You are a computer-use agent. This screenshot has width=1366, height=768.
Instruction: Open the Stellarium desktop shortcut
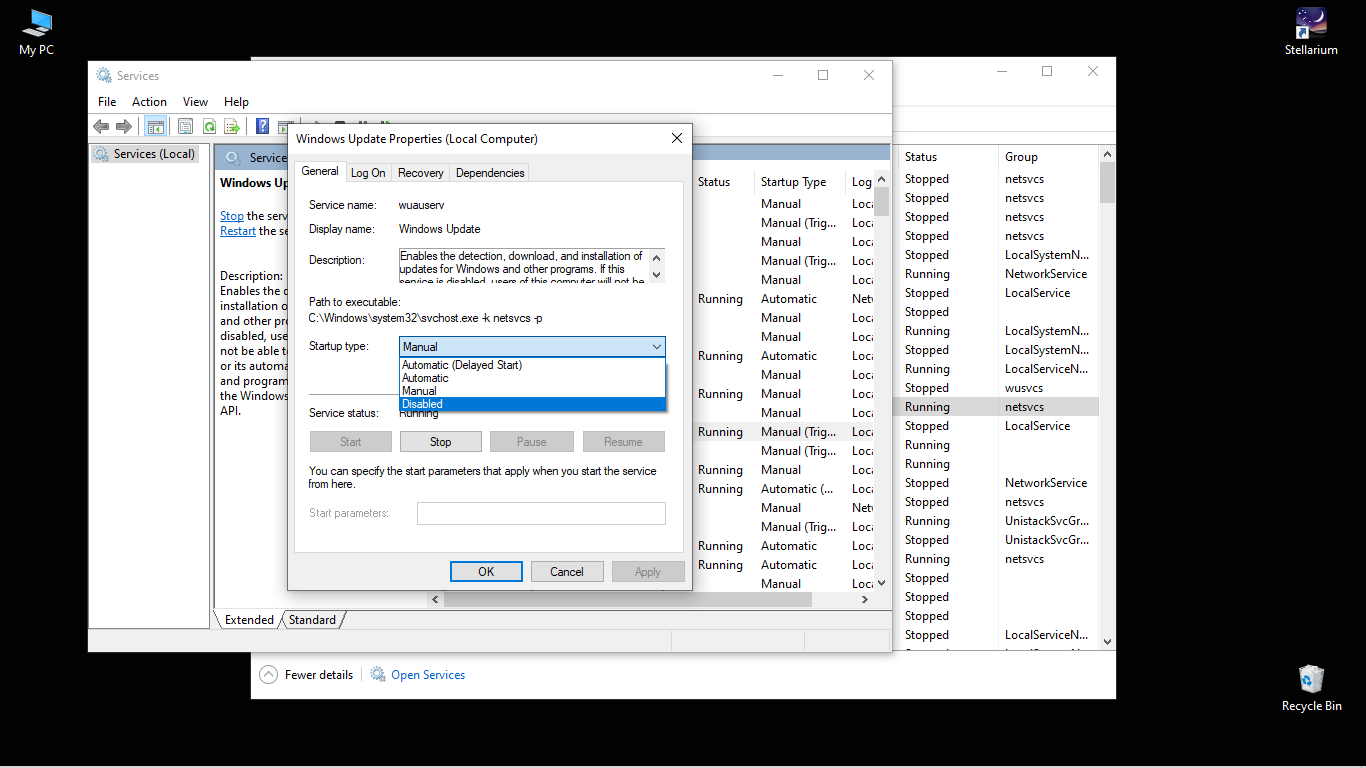(x=1311, y=32)
